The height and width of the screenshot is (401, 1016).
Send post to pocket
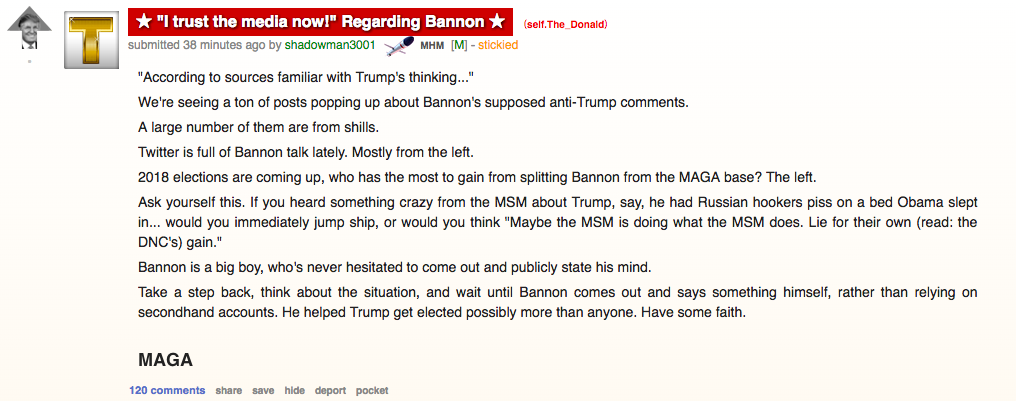[372, 390]
